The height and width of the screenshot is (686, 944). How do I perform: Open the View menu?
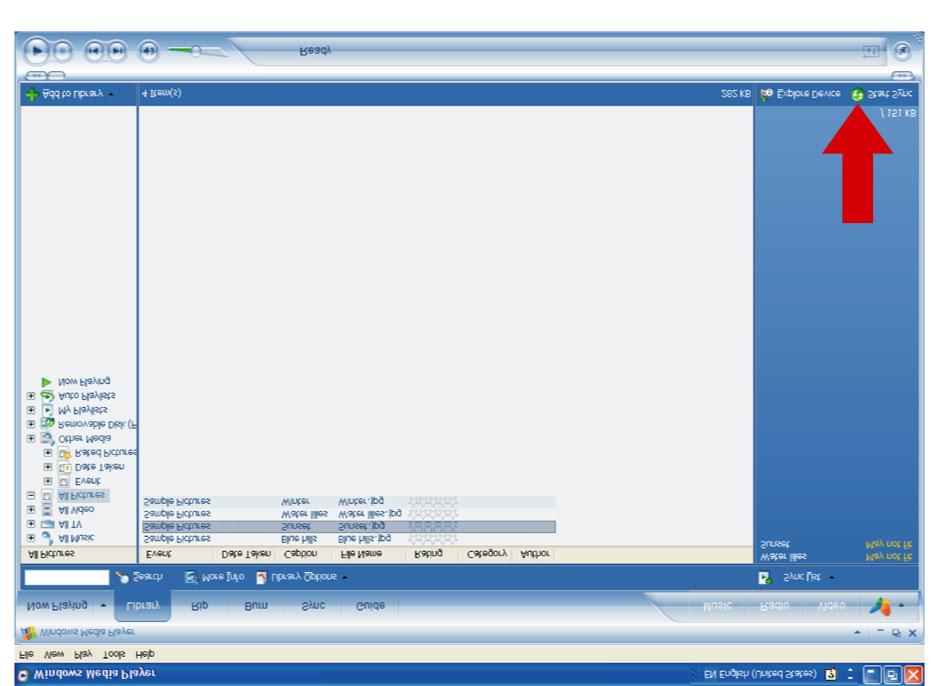(54, 654)
